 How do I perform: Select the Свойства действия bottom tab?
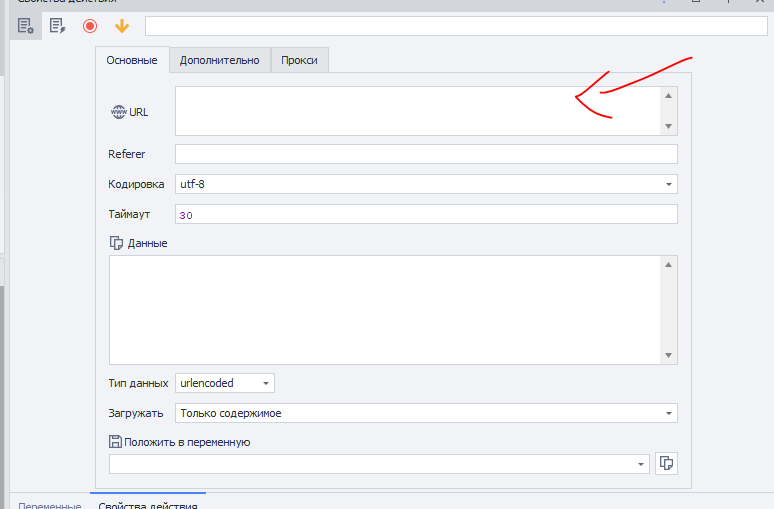click(x=148, y=505)
